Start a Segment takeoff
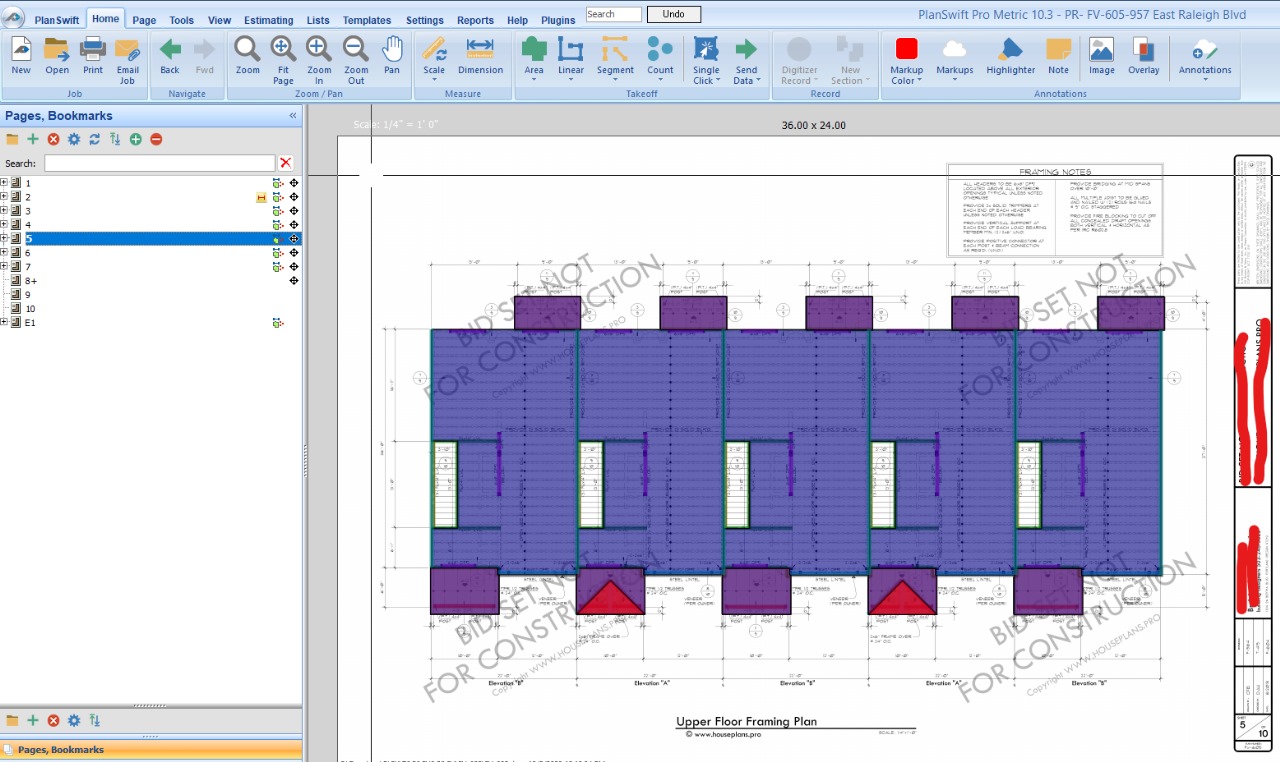1280x762 pixels. pos(615,49)
